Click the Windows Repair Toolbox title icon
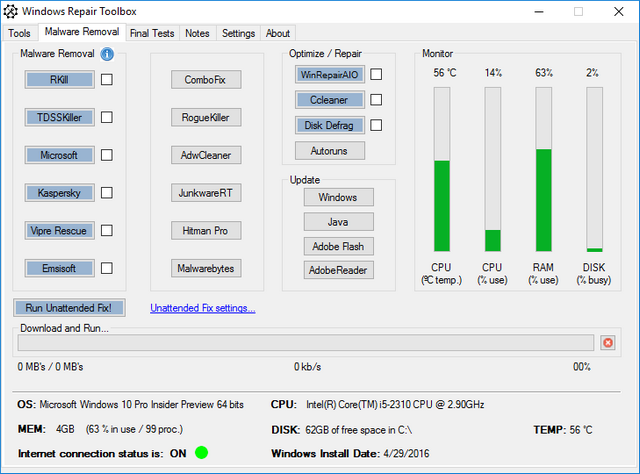The width and height of the screenshot is (640, 474). pos(11,11)
